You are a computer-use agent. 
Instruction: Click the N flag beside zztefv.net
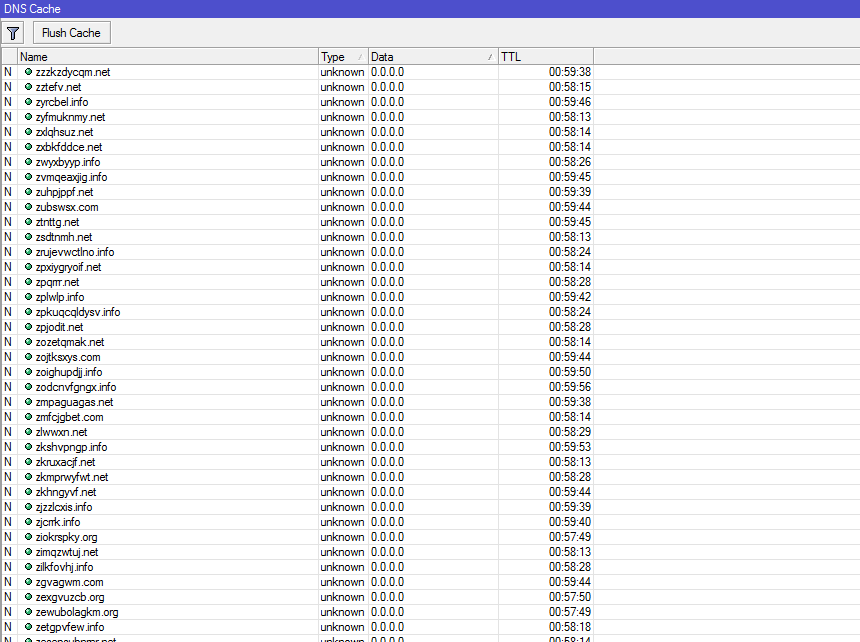[x=7, y=87]
